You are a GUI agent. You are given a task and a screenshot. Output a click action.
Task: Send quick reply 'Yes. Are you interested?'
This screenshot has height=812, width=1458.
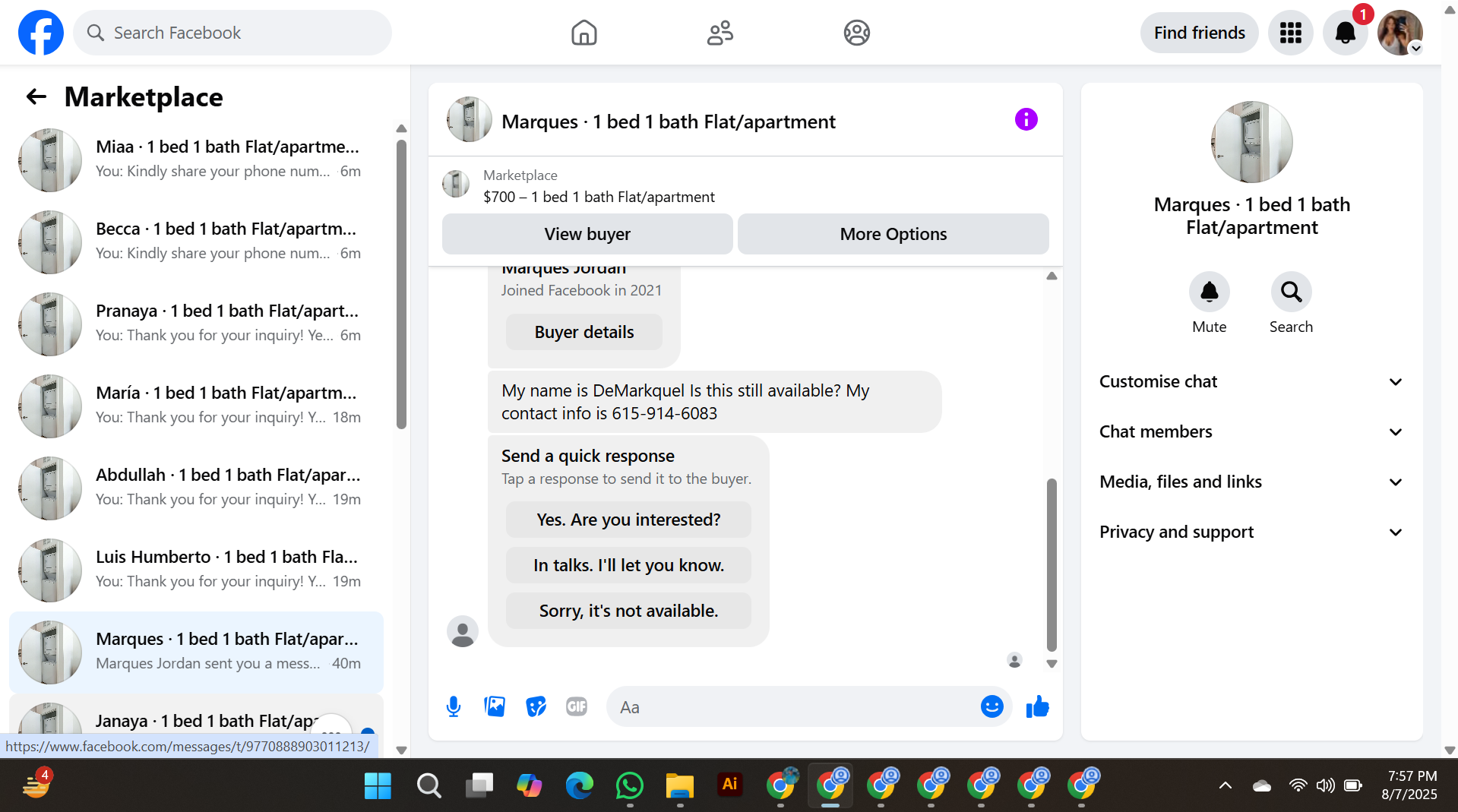click(628, 520)
